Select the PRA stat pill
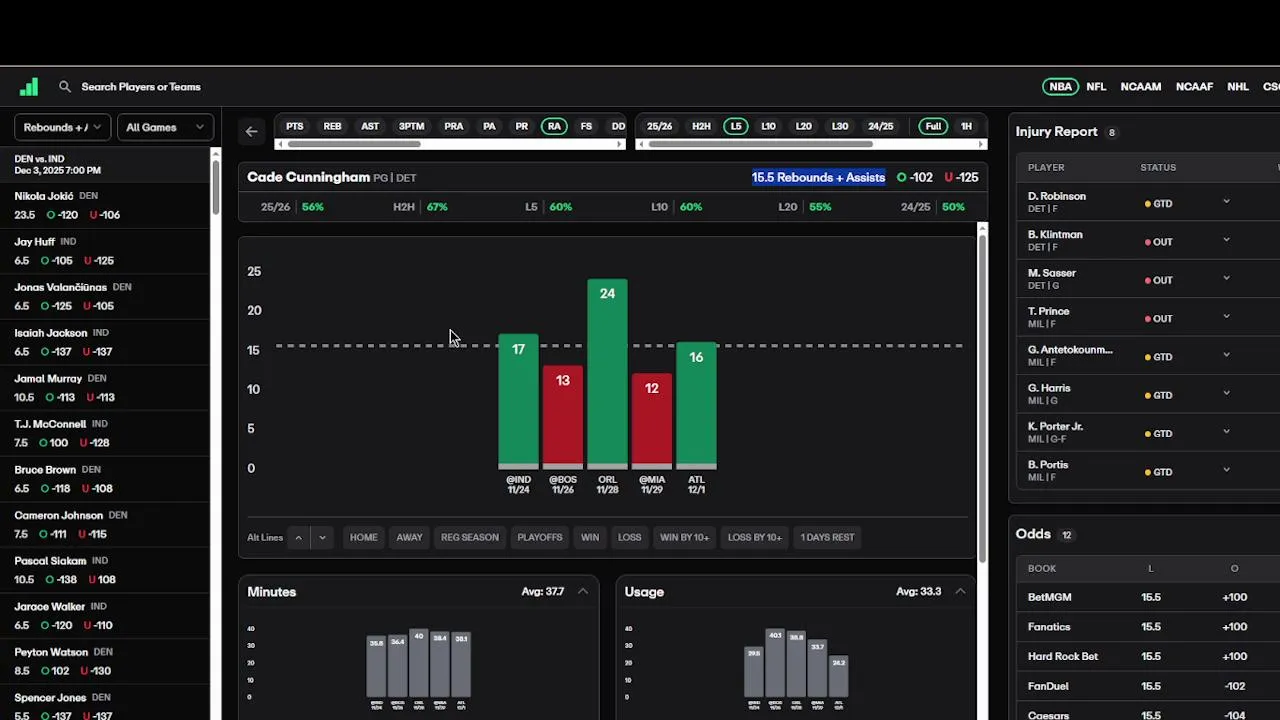Viewport: 1280px width, 720px height. coord(454,127)
